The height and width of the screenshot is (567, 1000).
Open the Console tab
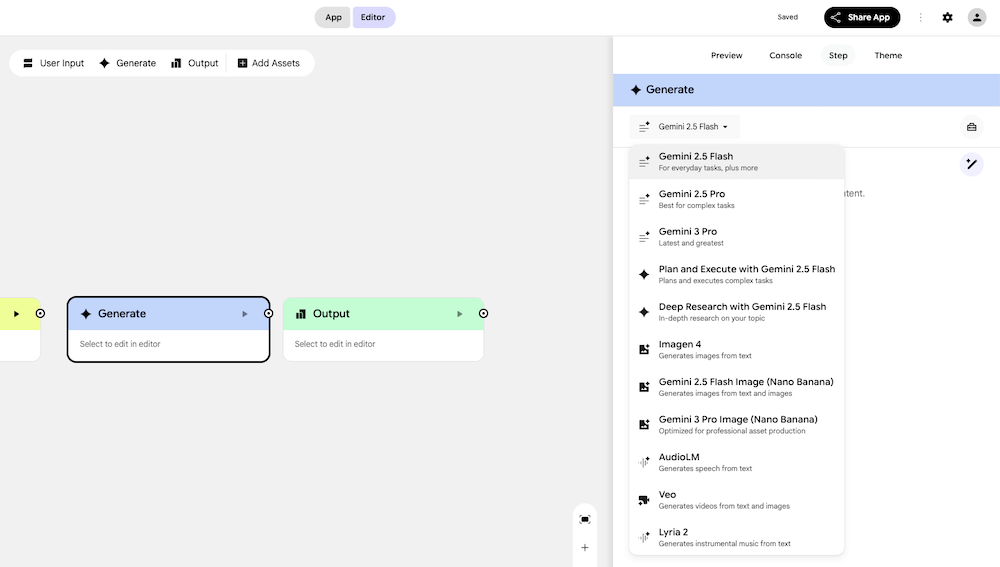[785, 55]
